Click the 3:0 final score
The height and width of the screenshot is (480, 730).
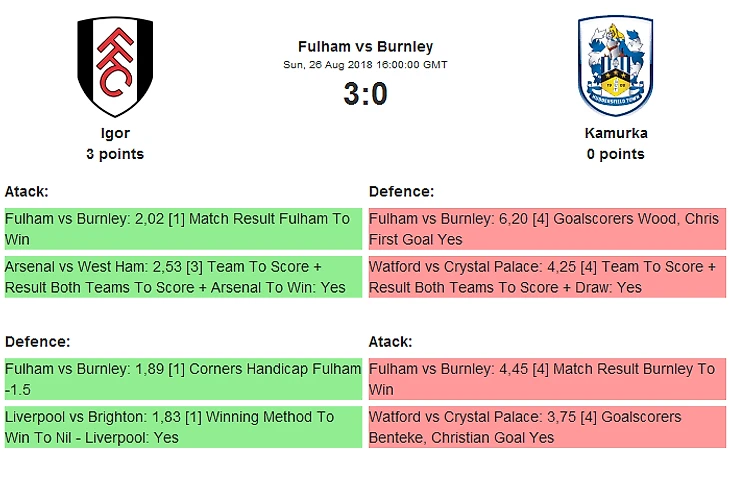[x=365, y=94]
